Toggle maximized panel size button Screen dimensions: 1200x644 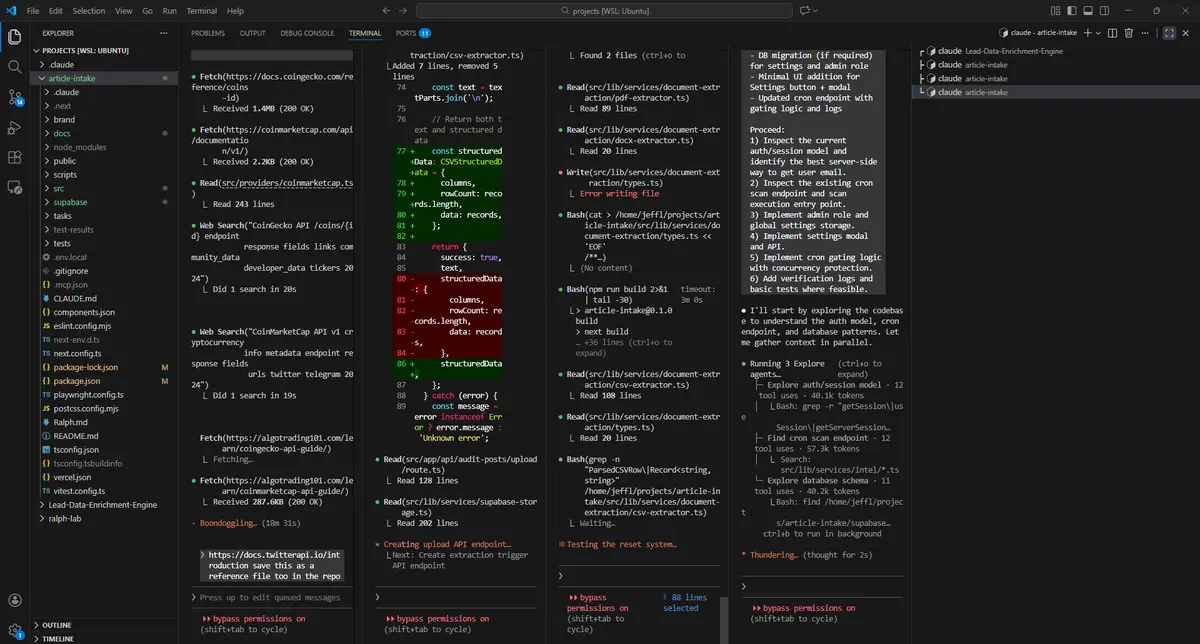[1168, 33]
